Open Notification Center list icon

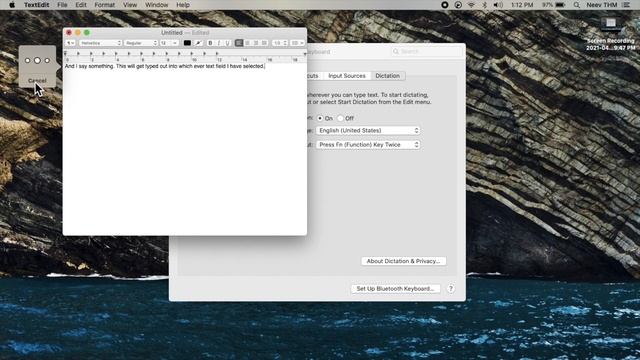(x=626, y=5)
